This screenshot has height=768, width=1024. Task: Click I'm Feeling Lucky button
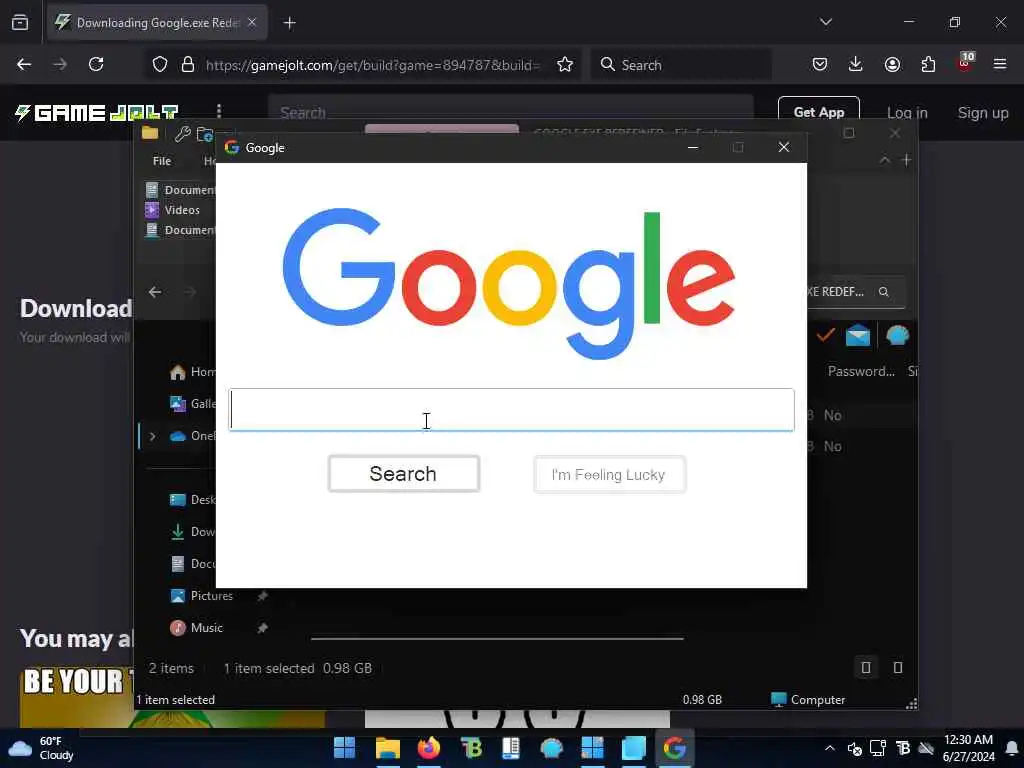coord(609,475)
